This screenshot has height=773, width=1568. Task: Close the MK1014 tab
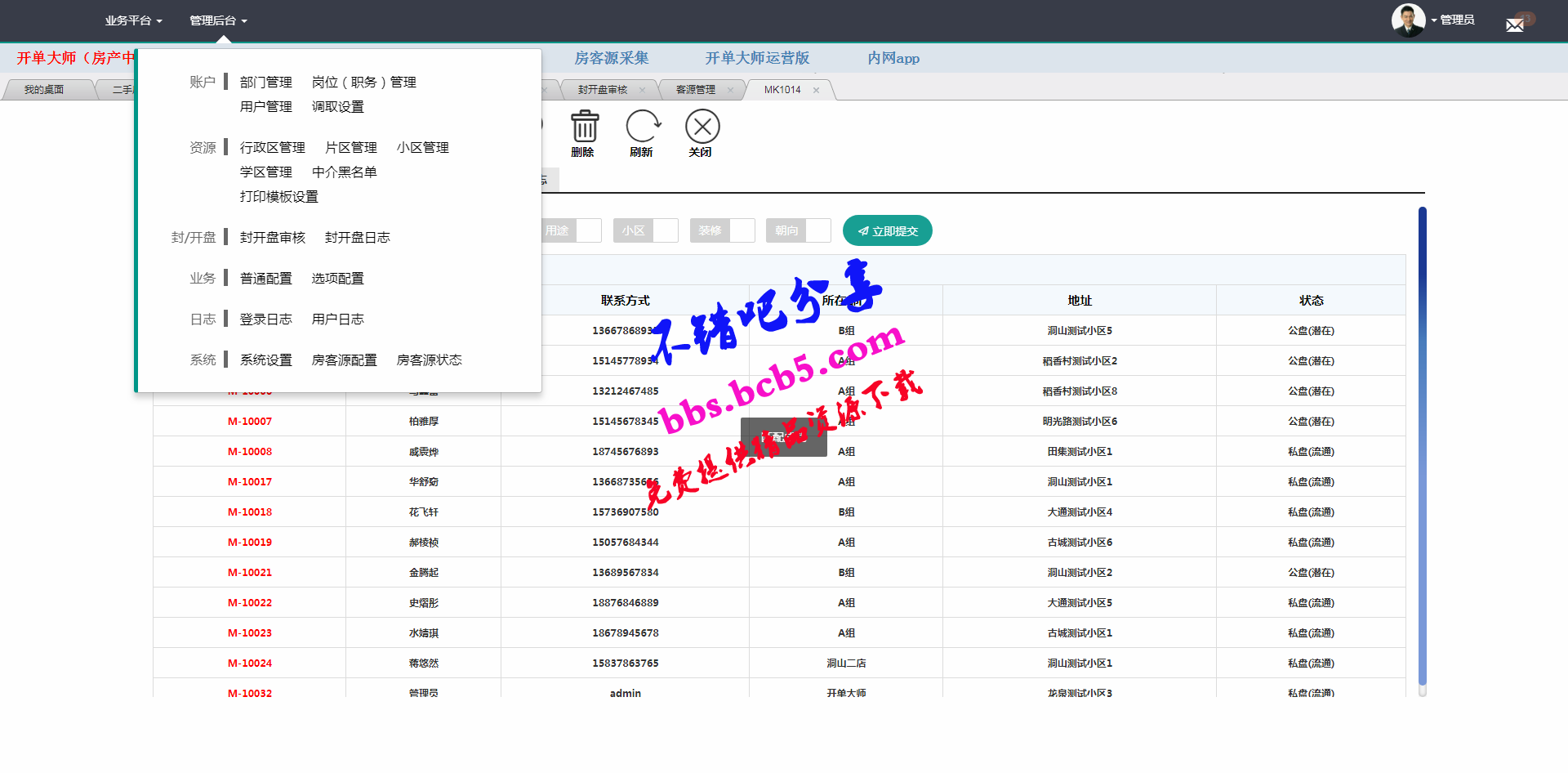pos(816,91)
